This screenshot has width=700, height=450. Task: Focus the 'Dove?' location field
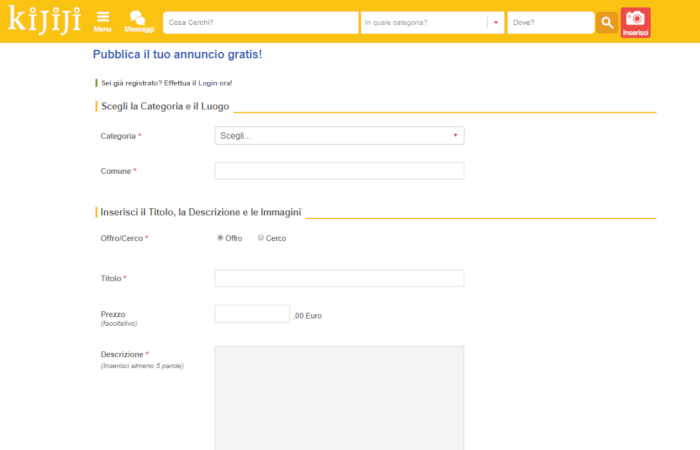[551, 22]
